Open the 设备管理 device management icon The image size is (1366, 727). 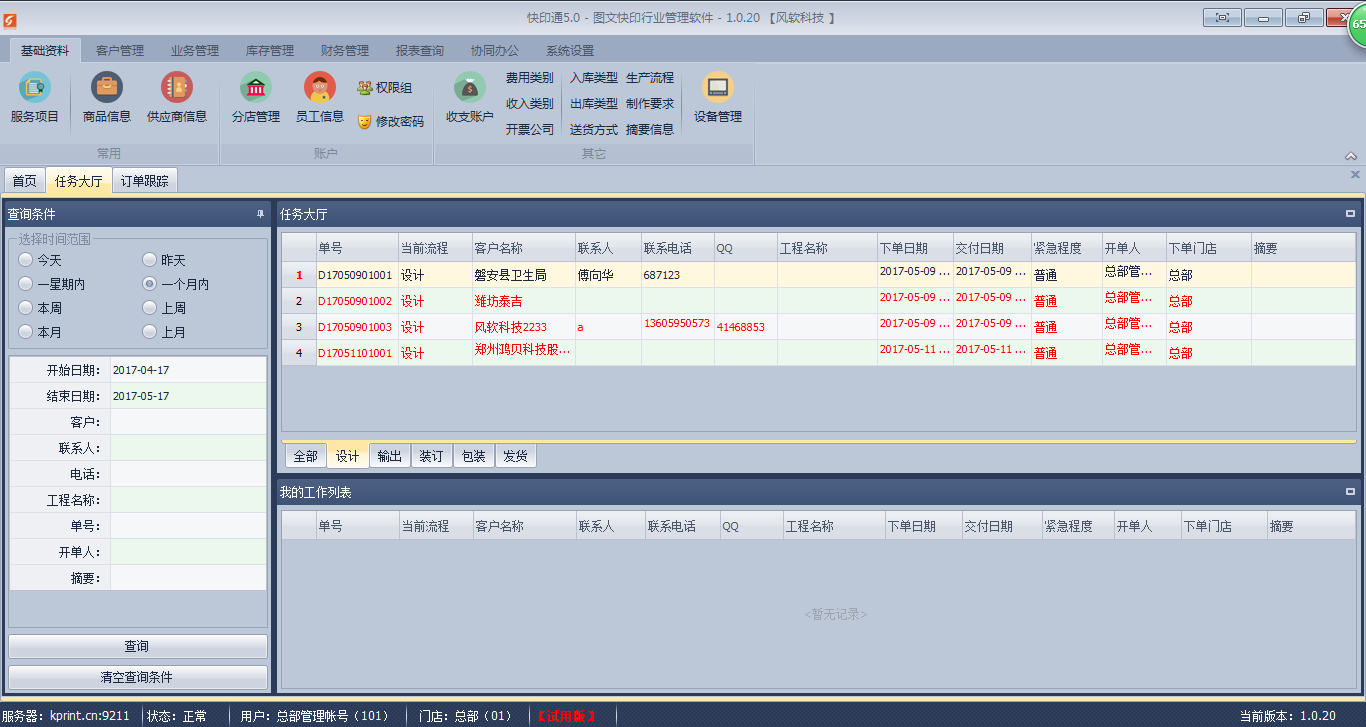coord(718,89)
